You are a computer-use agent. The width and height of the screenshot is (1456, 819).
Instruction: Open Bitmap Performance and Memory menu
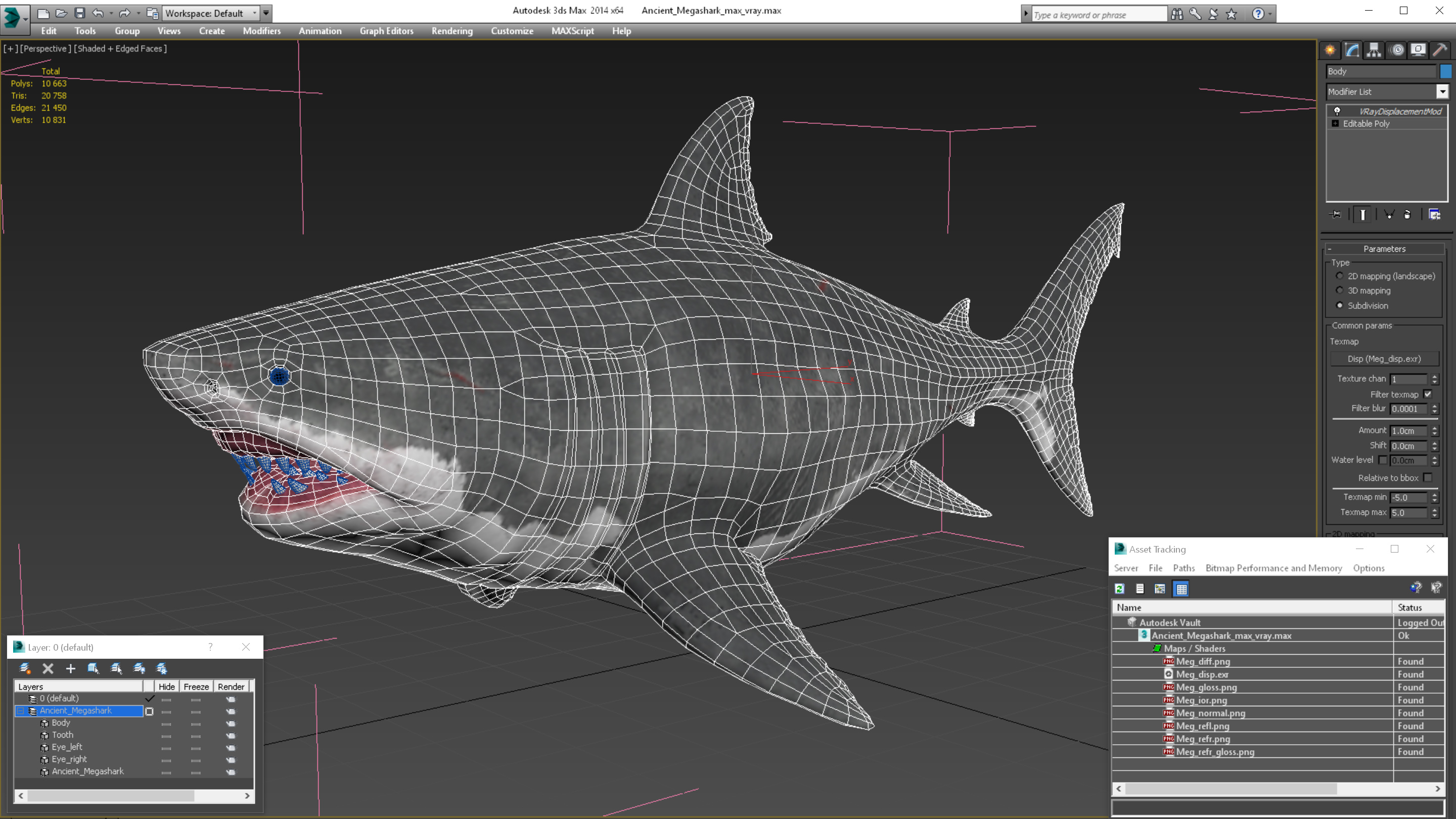[1273, 568]
